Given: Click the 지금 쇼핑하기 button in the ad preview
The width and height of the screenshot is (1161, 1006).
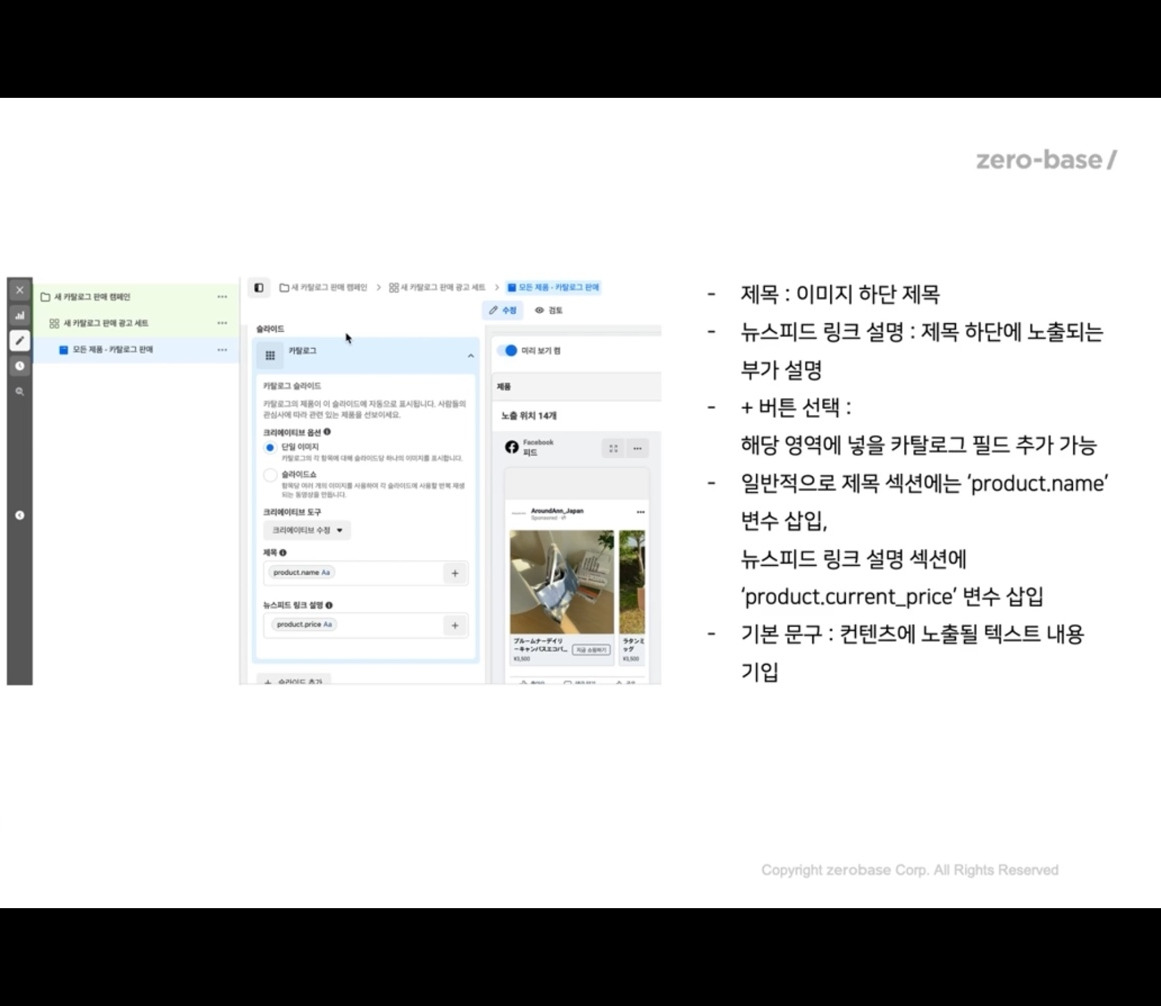Looking at the screenshot, I should click(590, 649).
